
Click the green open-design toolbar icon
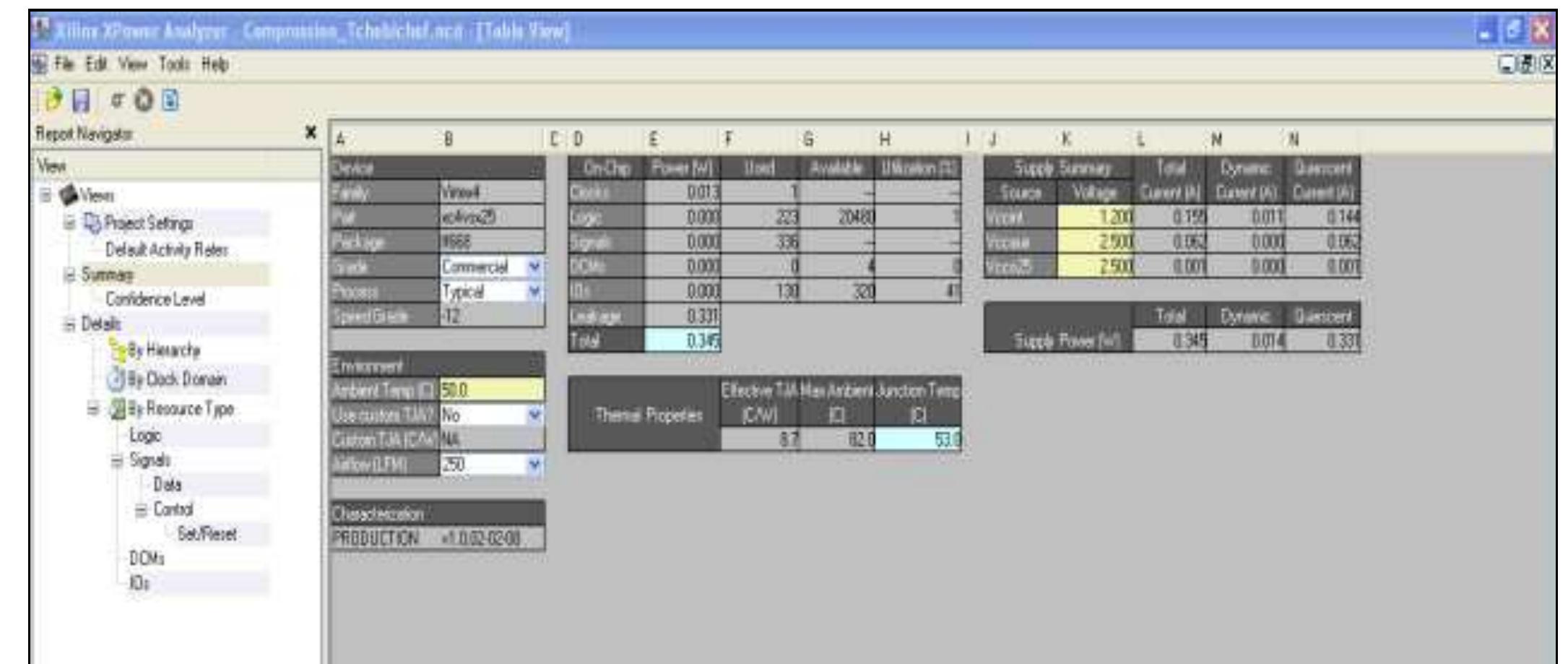click(x=54, y=100)
